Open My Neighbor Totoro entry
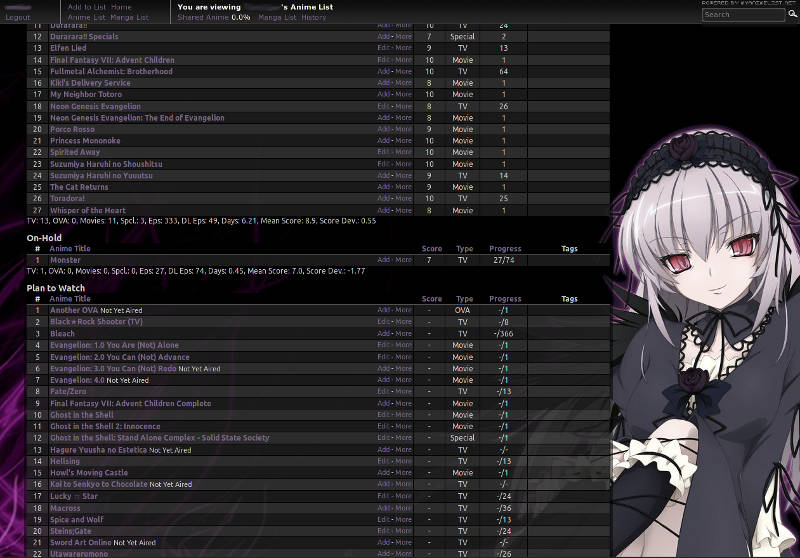Viewport: 800px width, 558px height. tap(86, 94)
